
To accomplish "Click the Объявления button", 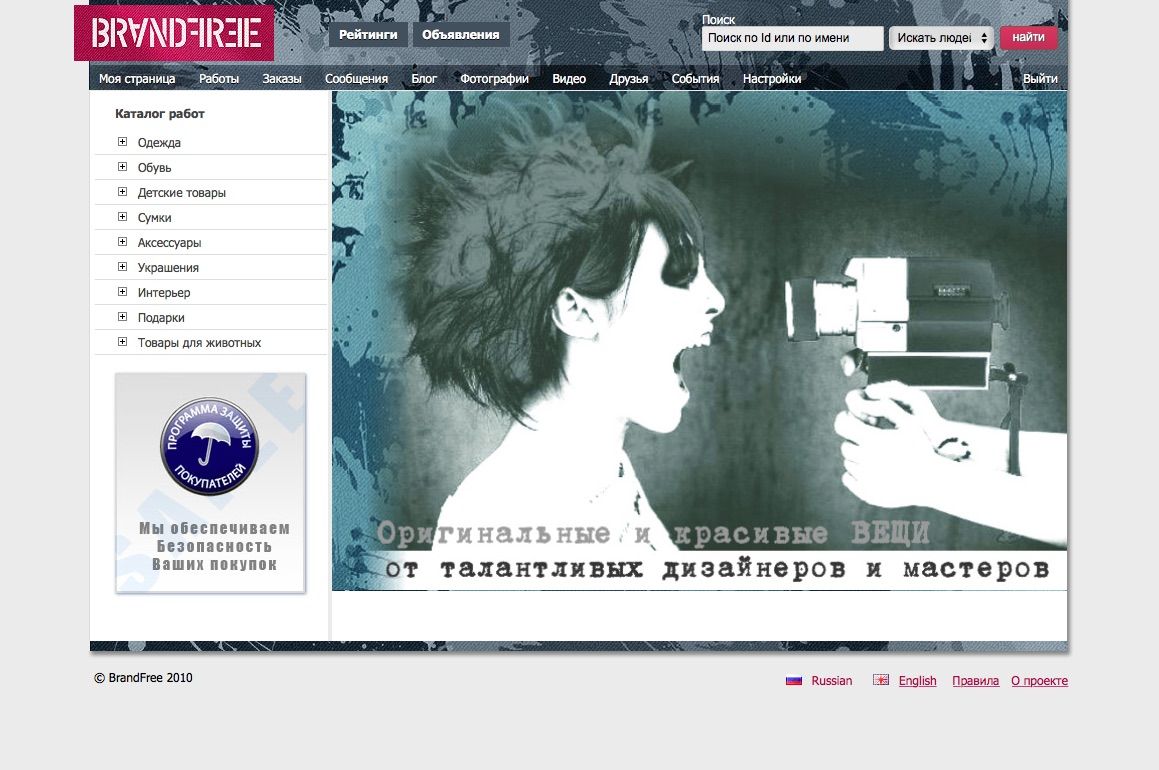I will (x=460, y=35).
